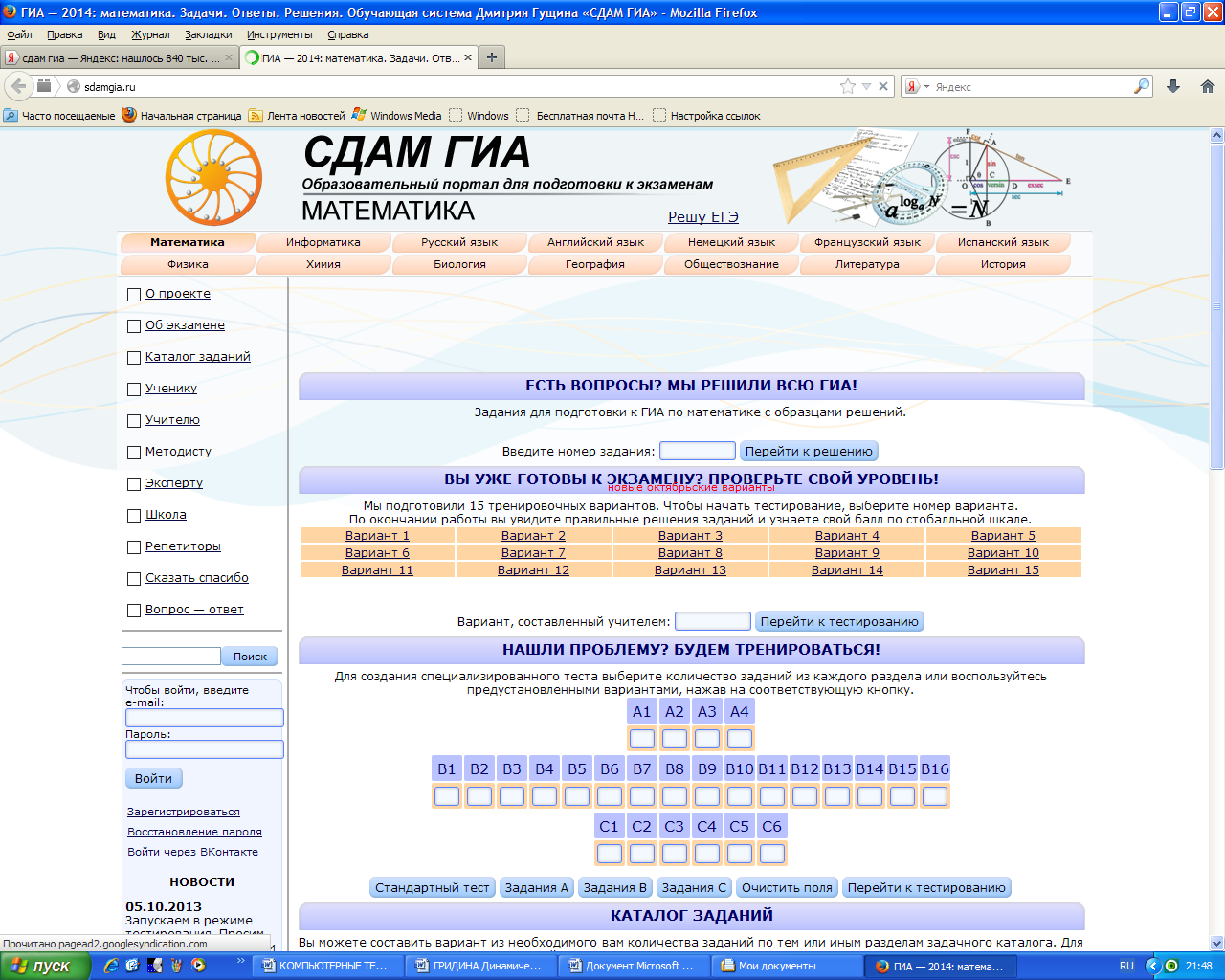Click the search magnifier icon in Yandex box
Image resolution: width=1225 pixels, height=980 pixels.
(1142, 86)
